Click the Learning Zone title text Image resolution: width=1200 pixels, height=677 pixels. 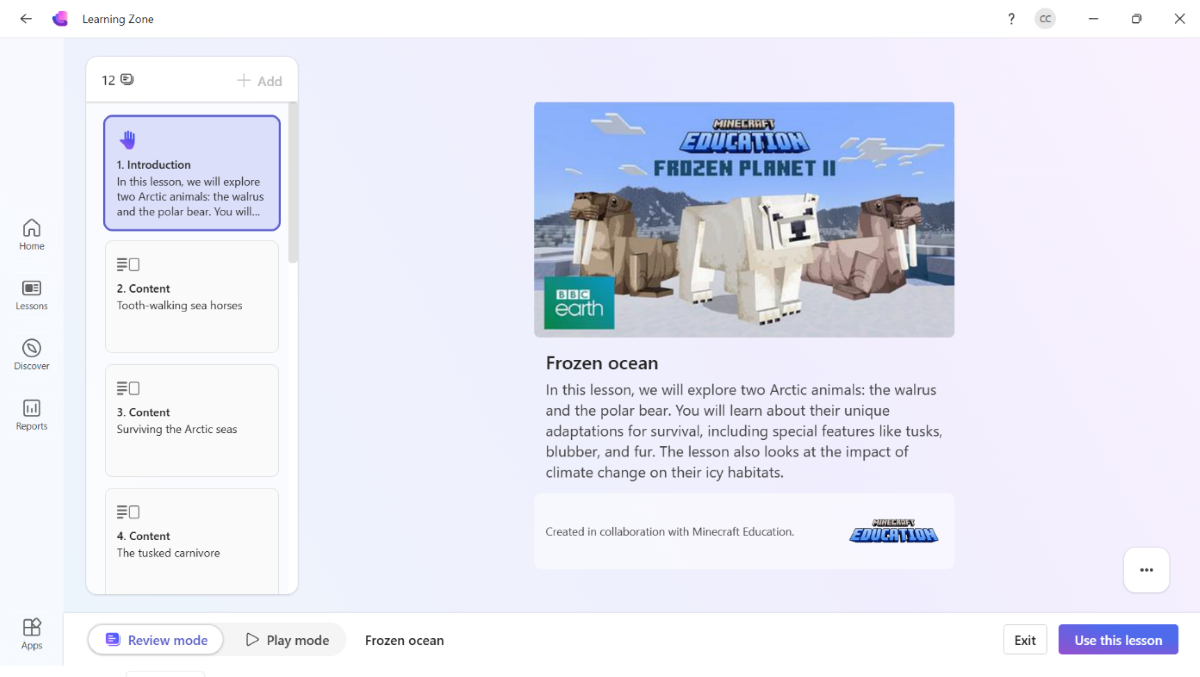pyautogui.click(x=118, y=19)
